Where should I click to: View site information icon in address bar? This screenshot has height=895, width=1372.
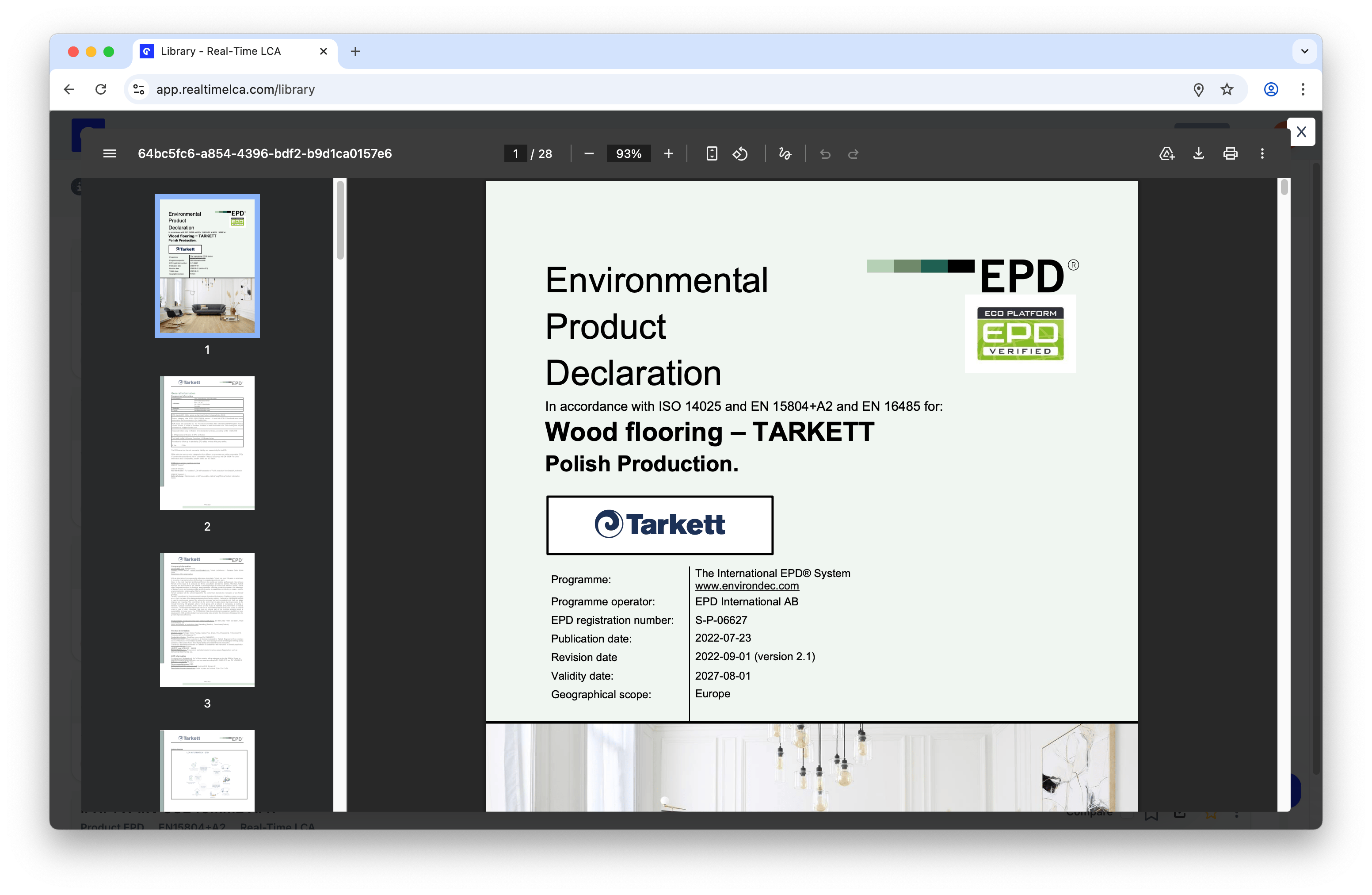coord(138,89)
